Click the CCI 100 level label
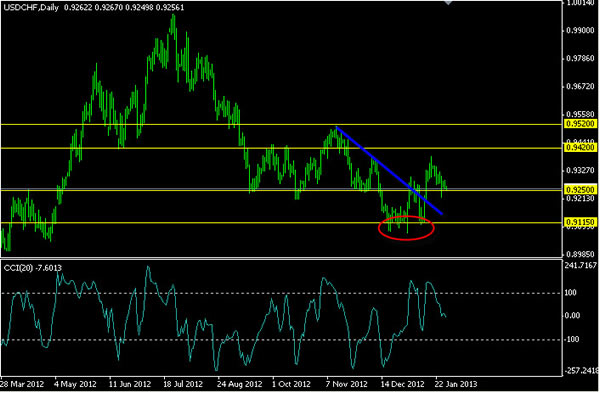This screenshot has width=600, height=393. point(571,293)
